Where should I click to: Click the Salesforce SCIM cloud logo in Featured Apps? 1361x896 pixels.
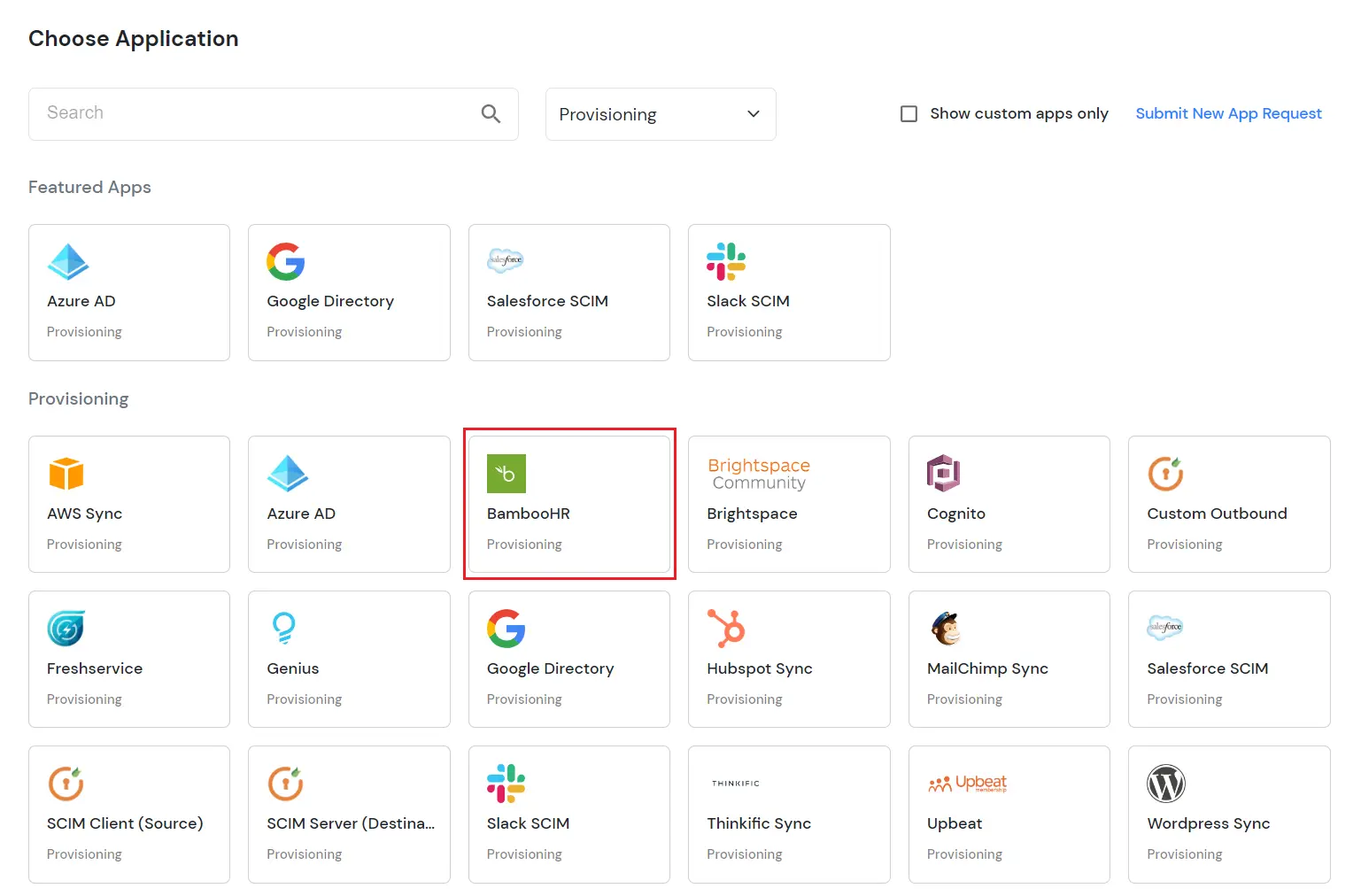[506, 260]
